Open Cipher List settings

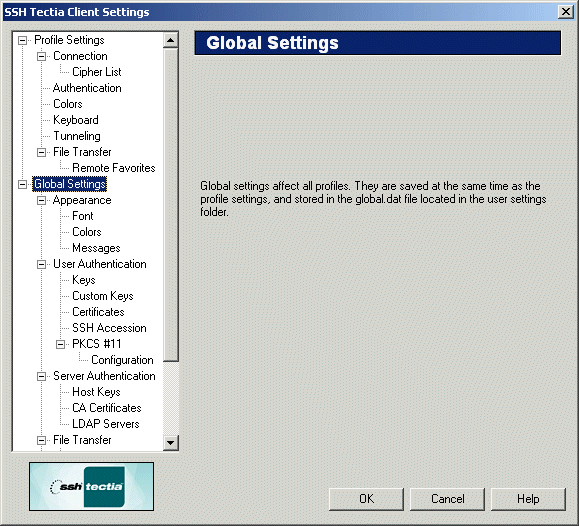(96, 72)
